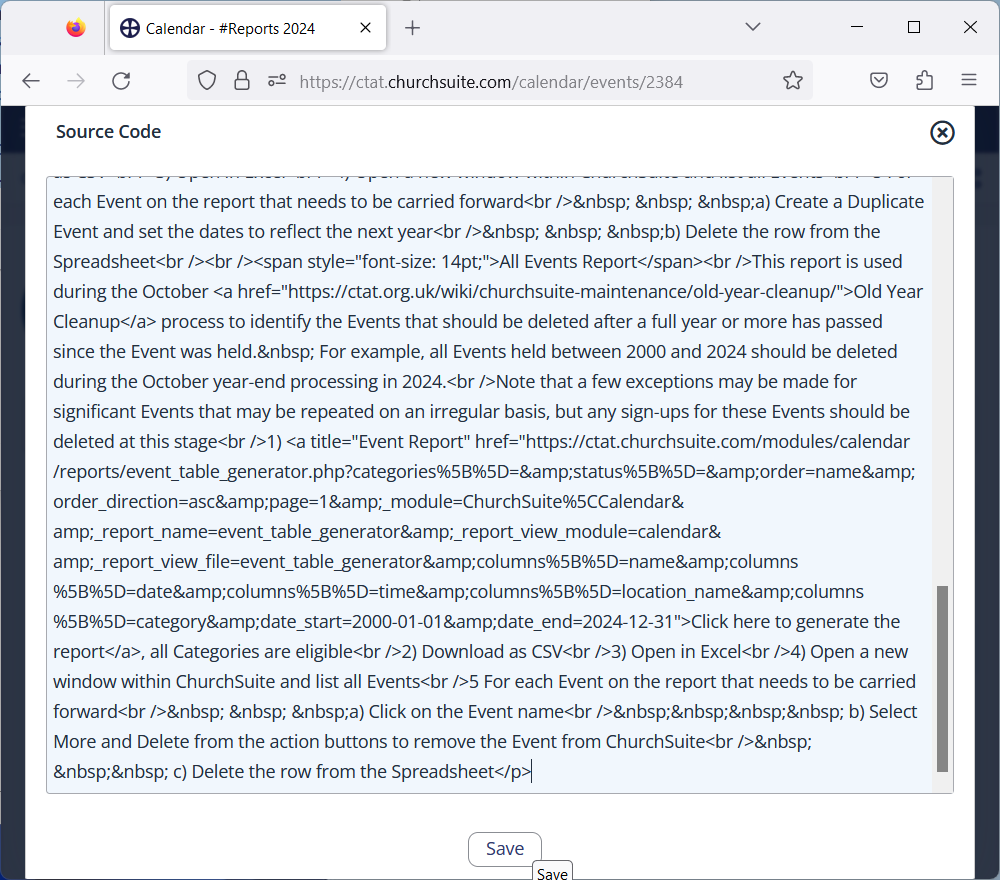The height and width of the screenshot is (880, 1000).
Task: Open the Firefox application menu
Action: pyautogui.click(x=969, y=80)
